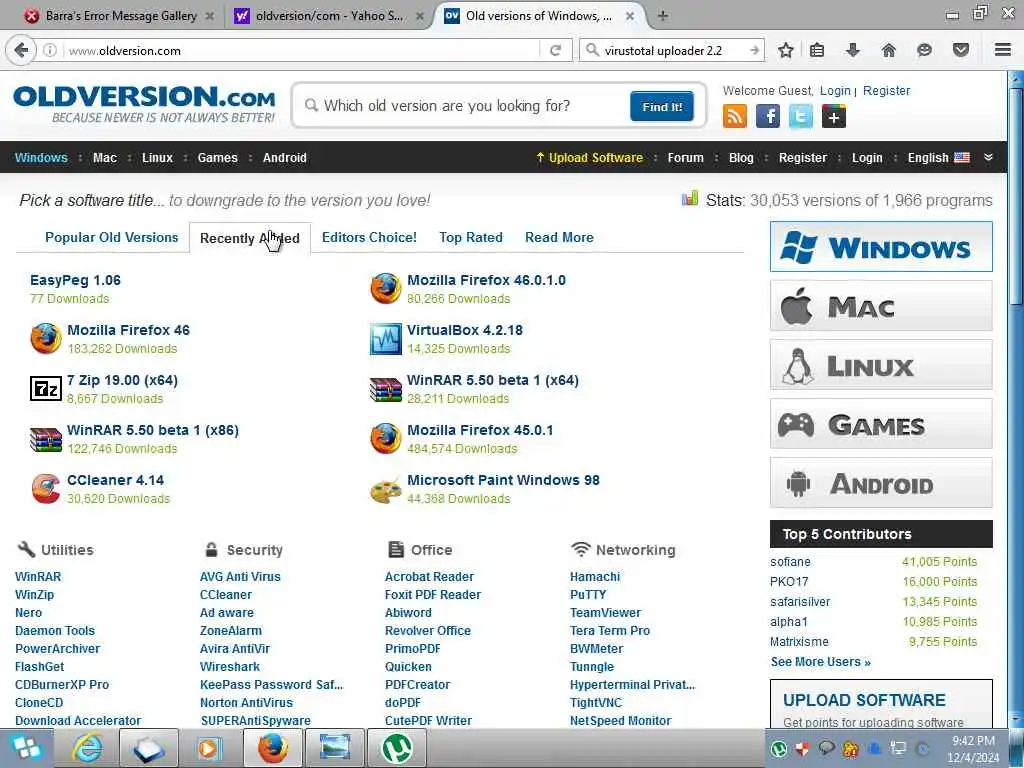This screenshot has height=768, width=1024.
Task: Open the Forum link
Action: pyautogui.click(x=685, y=157)
